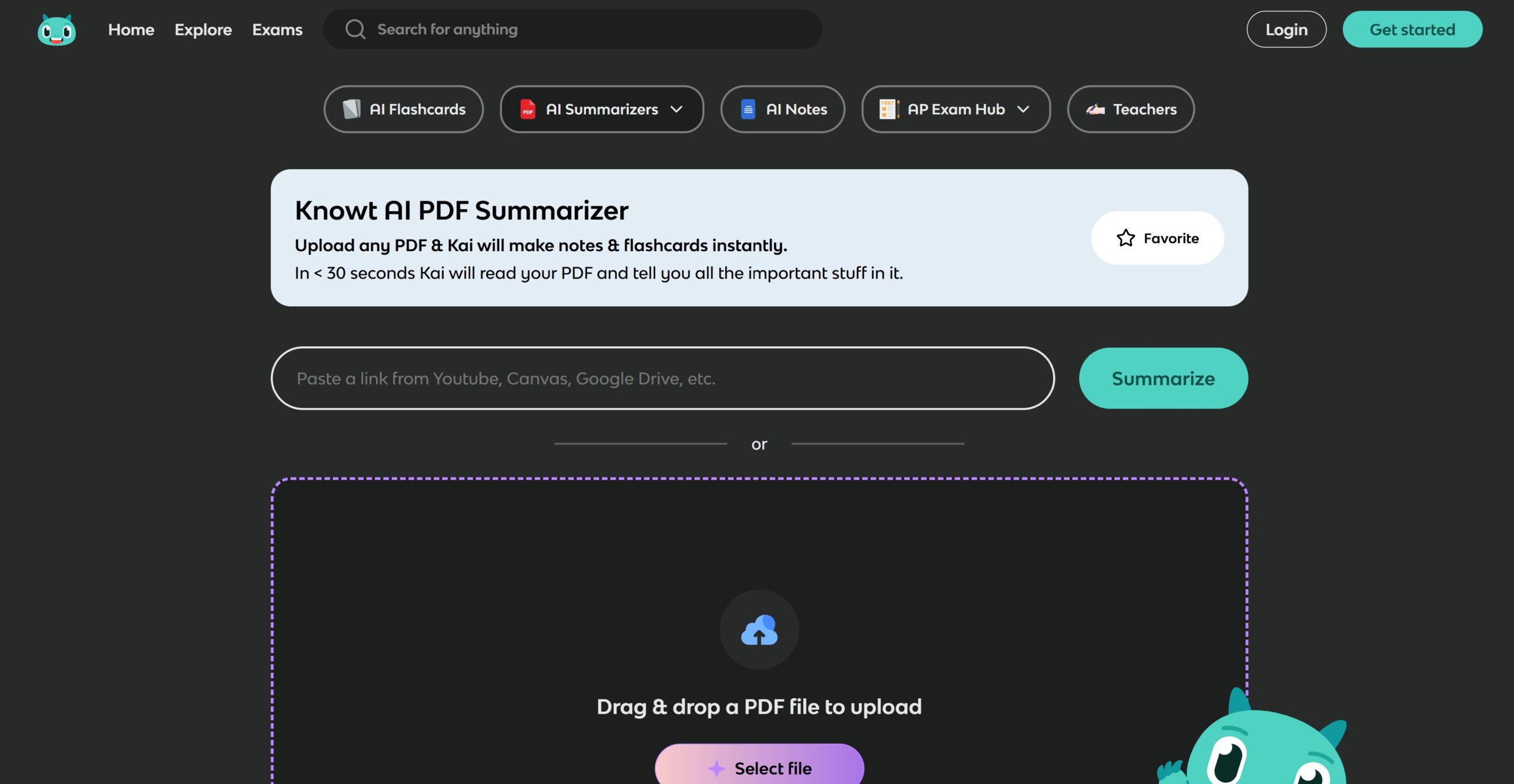
Task: Open the Teachers tab
Action: point(1131,109)
